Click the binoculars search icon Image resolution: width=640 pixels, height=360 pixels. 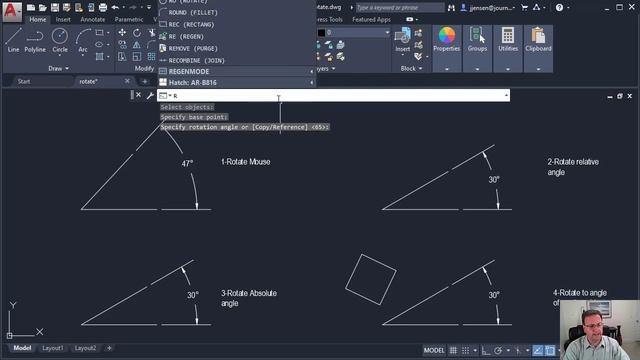(x=451, y=7)
